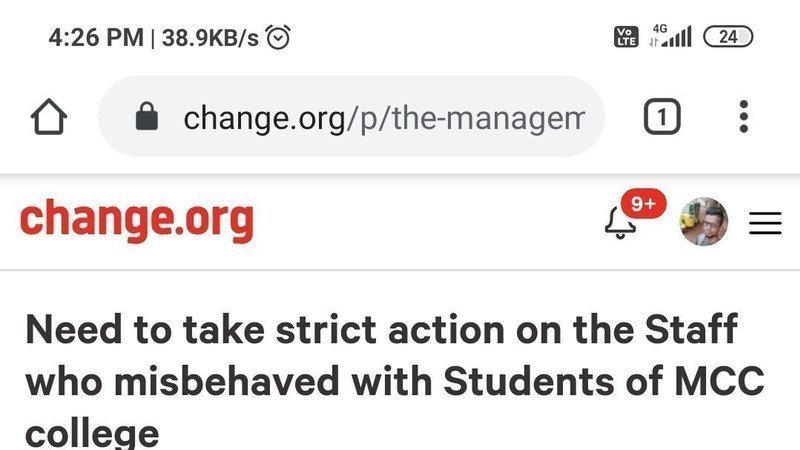Image resolution: width=800 pixels, height=450 pixels.
Task: Tap the battery icon showing 24
Action: click(x=728, y=37)
